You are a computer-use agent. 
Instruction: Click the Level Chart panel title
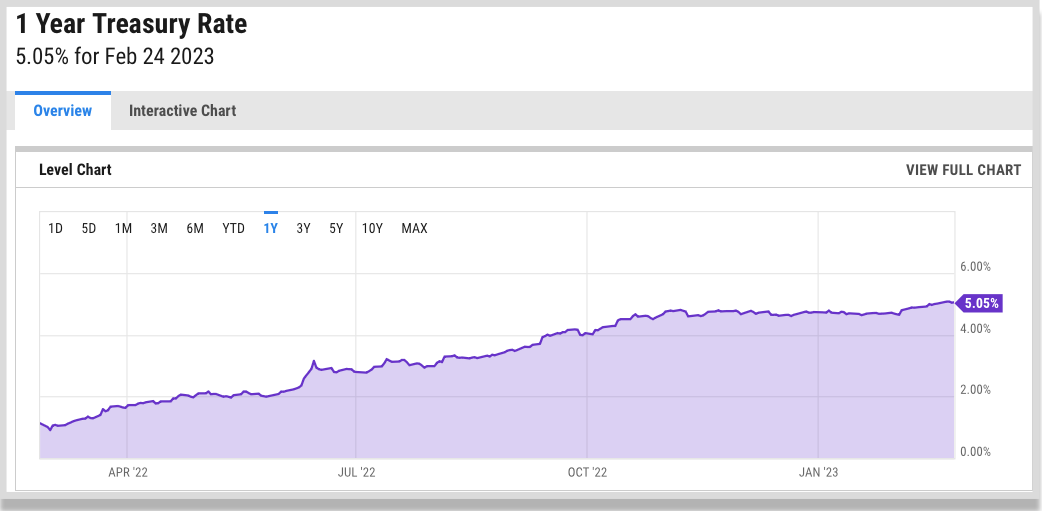75,169
